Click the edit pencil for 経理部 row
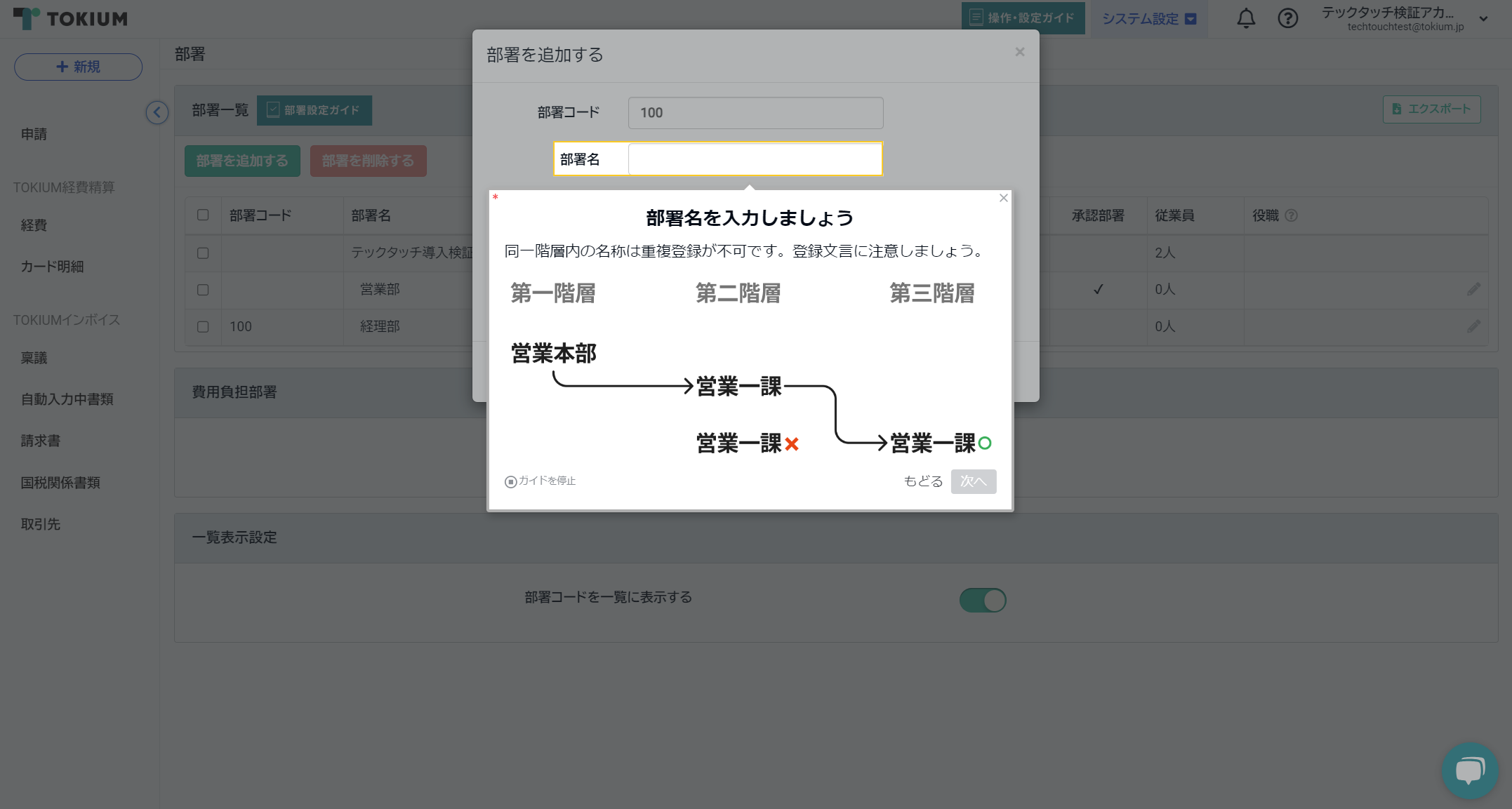The image size is (1512, 809). (1473, 326)
